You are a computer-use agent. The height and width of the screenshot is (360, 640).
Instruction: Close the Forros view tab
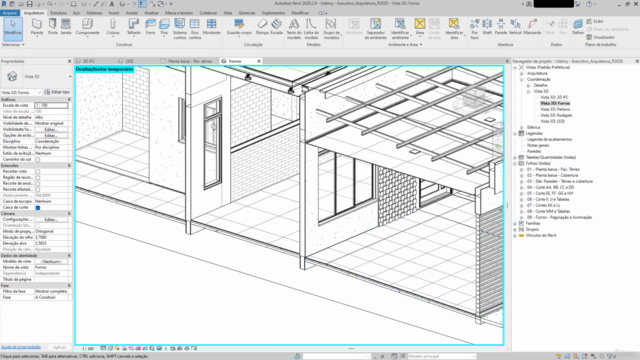point(259,61)
